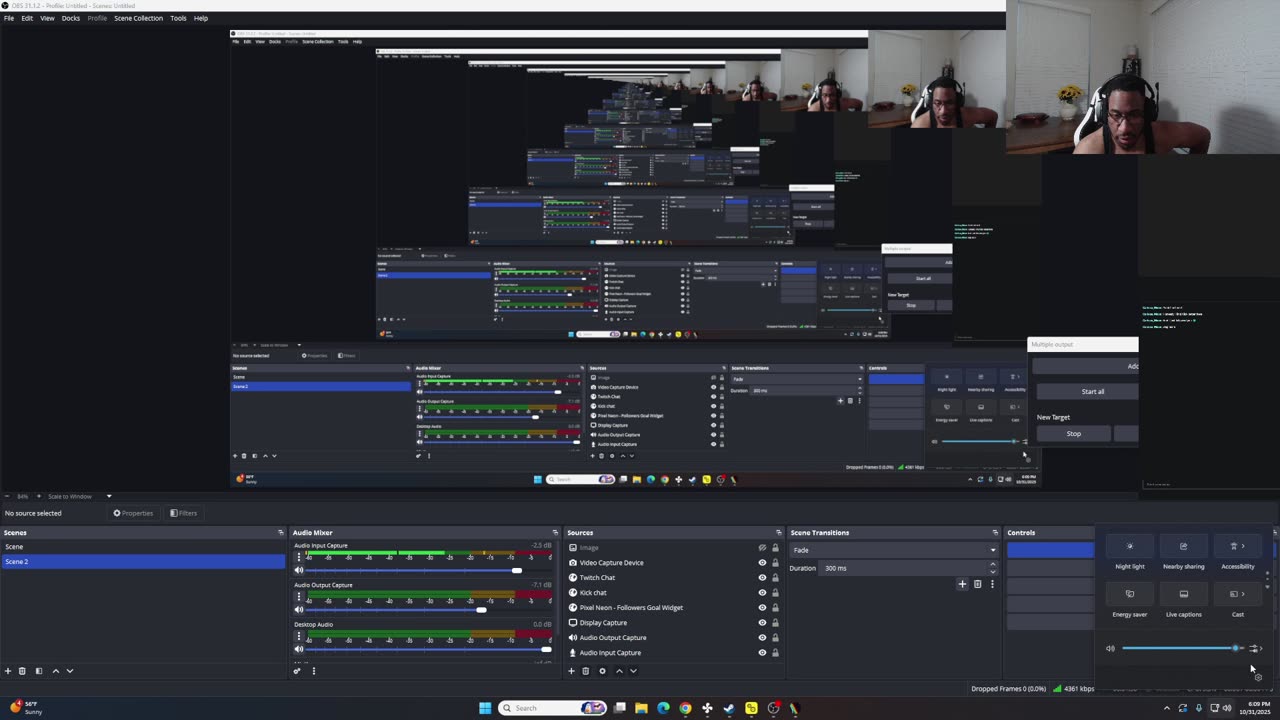Open the View menu
The height and width of the screenshot is (720, 1280).
coord(47,18)
